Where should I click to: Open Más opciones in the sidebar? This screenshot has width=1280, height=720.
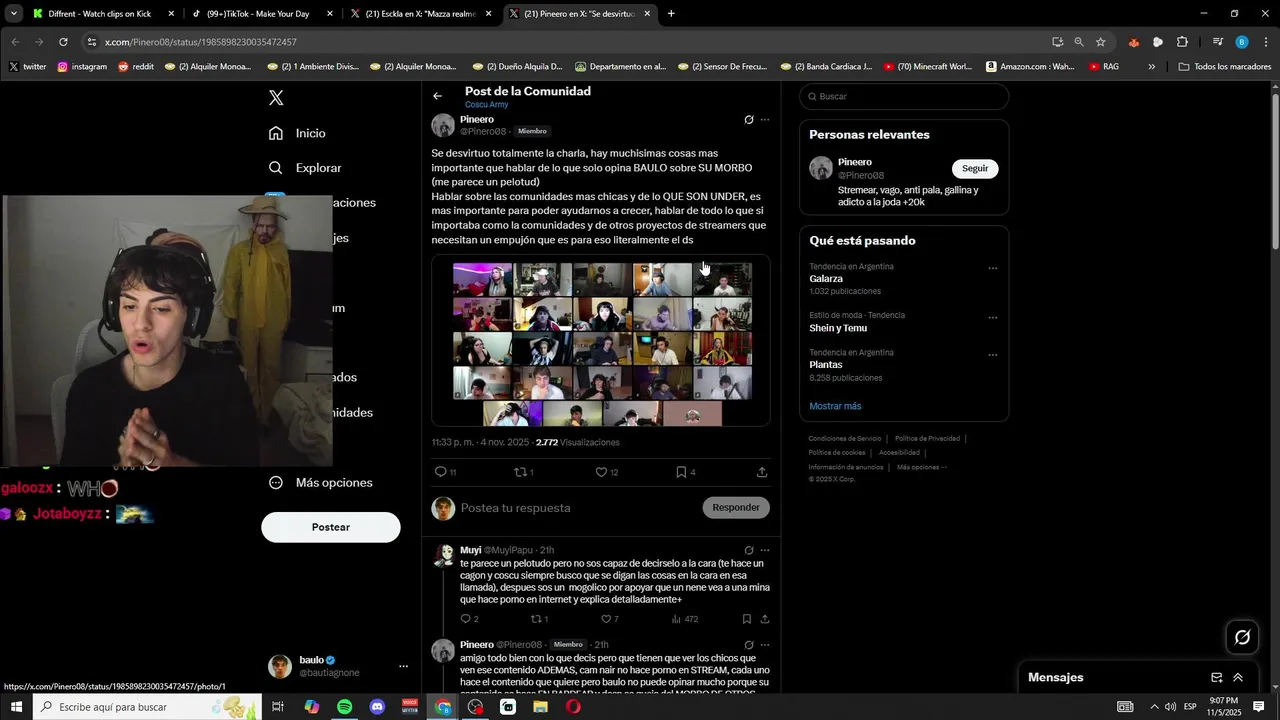[x=320, y=482]
